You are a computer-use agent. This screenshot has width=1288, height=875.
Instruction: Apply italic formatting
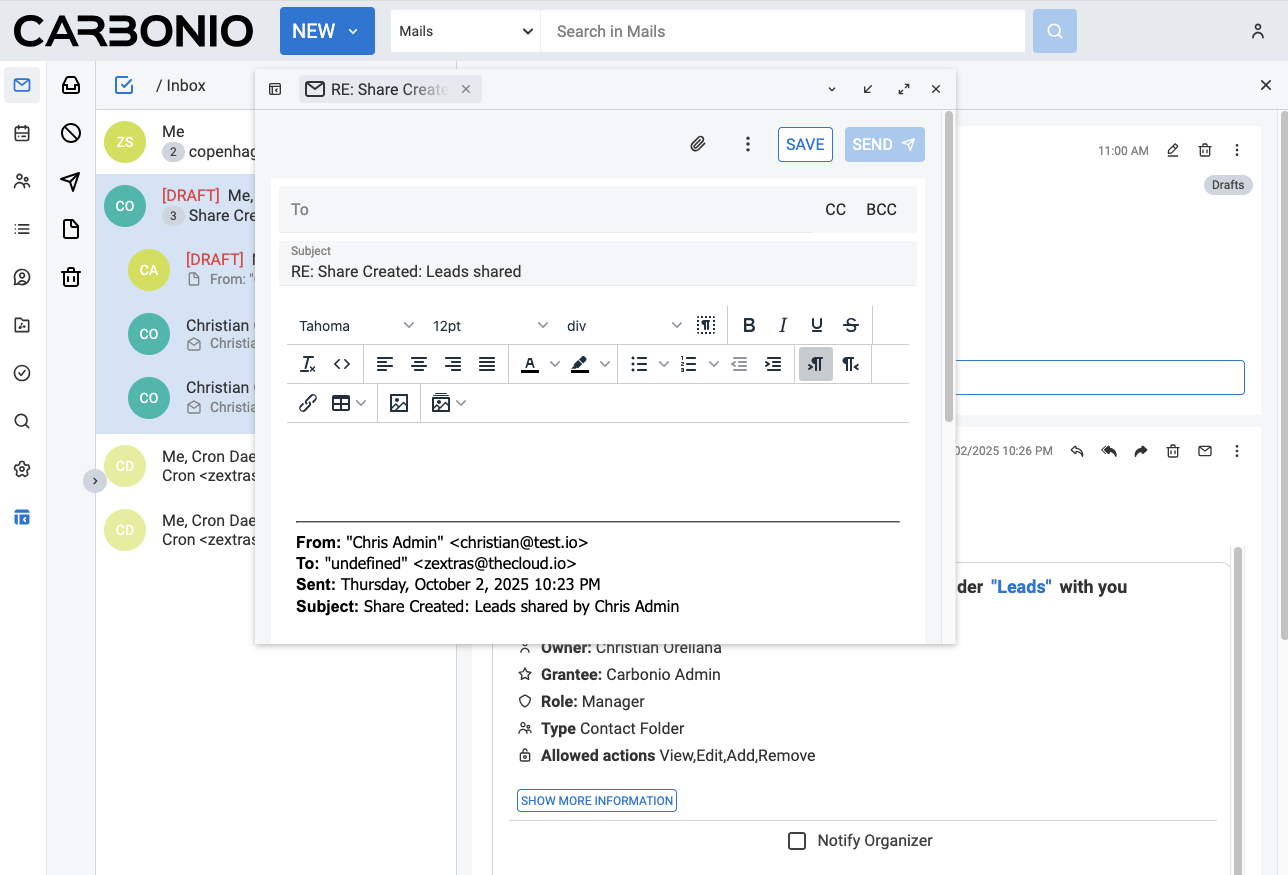click(x=783, y=325)
